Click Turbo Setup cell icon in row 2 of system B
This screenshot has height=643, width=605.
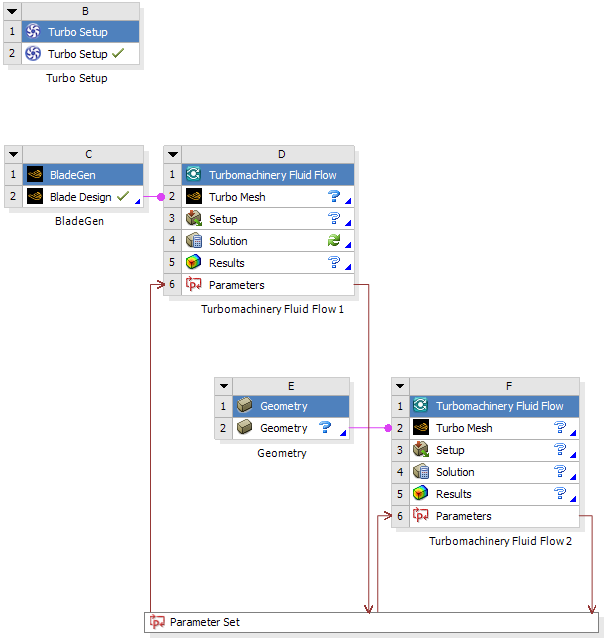click(33, 53)
